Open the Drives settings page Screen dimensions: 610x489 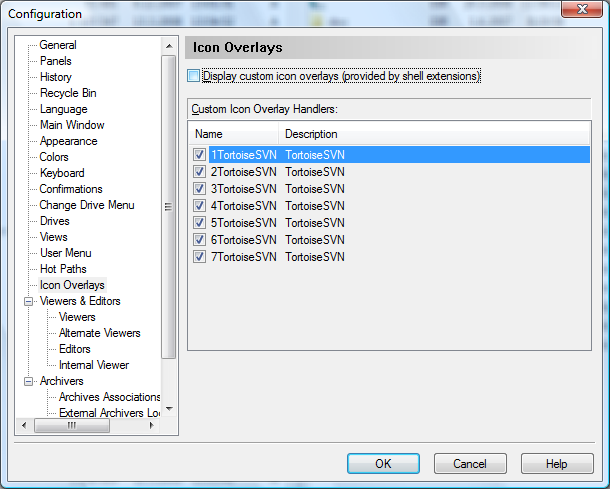coord(54,221)
